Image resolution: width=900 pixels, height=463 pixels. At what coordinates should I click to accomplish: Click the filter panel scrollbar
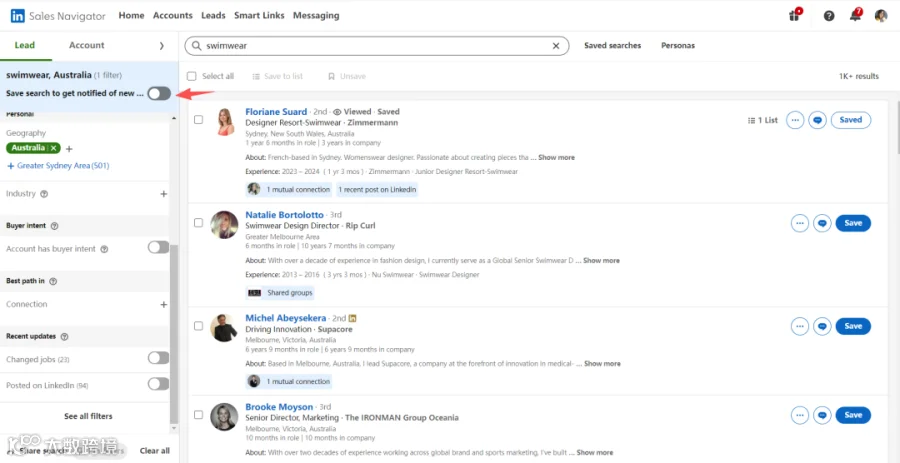pyautogui.click(x=174, y=333)
